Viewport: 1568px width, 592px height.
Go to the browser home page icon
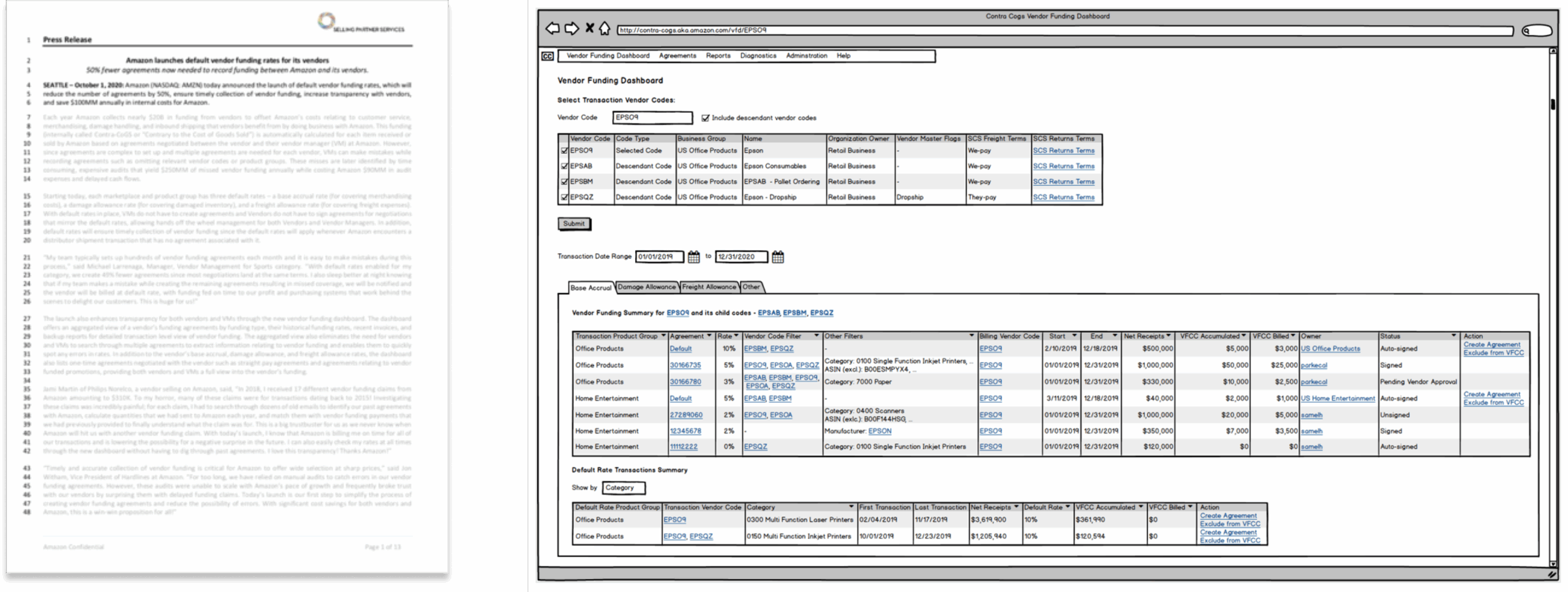[x=605, y=28]
